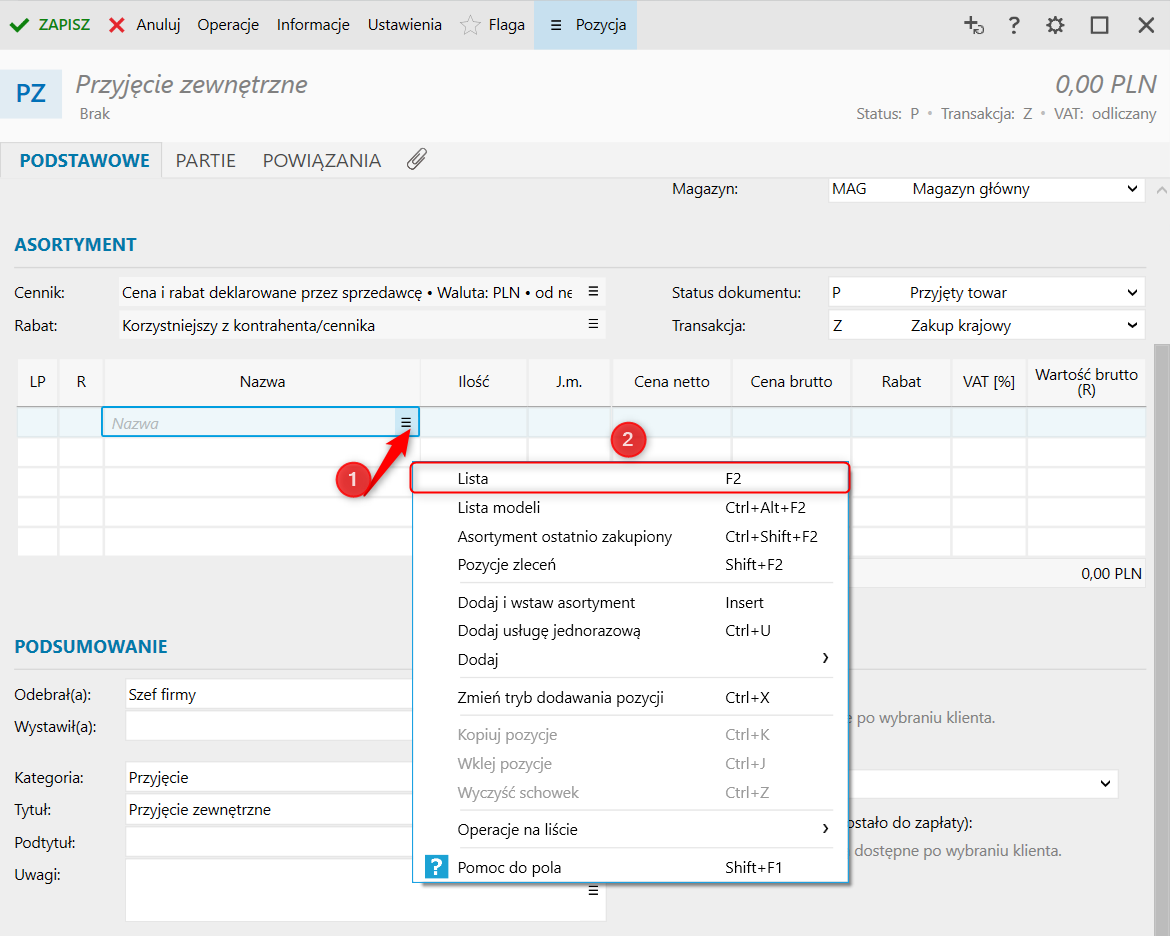Open the settings gear icon
Image resolution: width=1170 pixels, height=936 pixels.
pyautogui.click(x=1055, y=25)
